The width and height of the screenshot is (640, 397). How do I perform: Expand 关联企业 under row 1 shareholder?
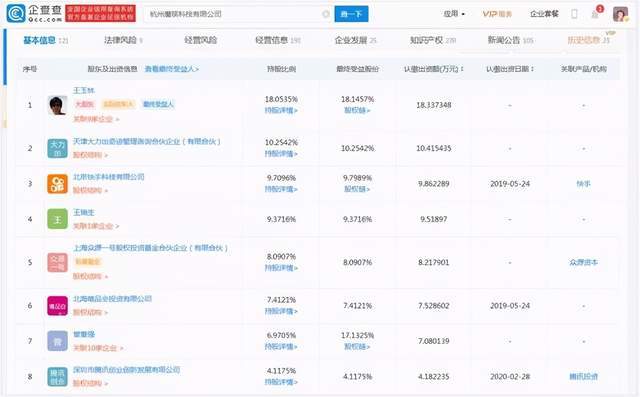pyautogui.click(x=96, y=119)
